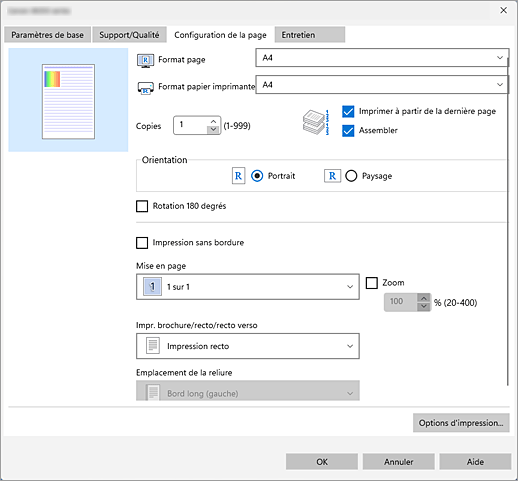
Task: Go to the Entretien tab
Action: [310, 35]
